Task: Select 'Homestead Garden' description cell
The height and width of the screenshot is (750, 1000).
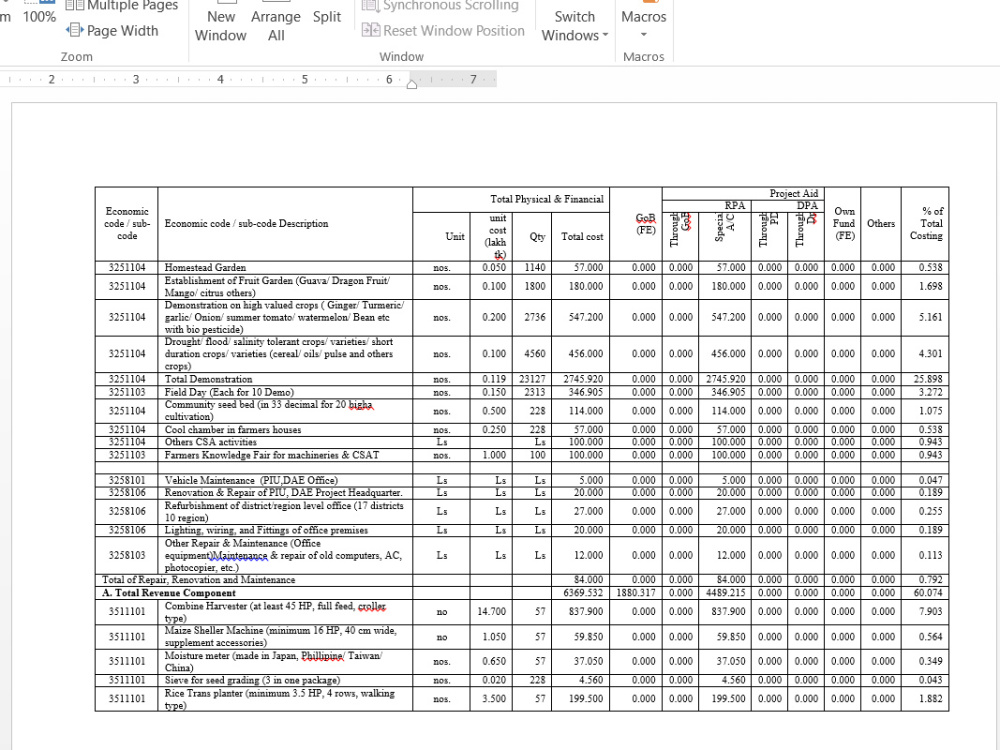Action: 285,267
